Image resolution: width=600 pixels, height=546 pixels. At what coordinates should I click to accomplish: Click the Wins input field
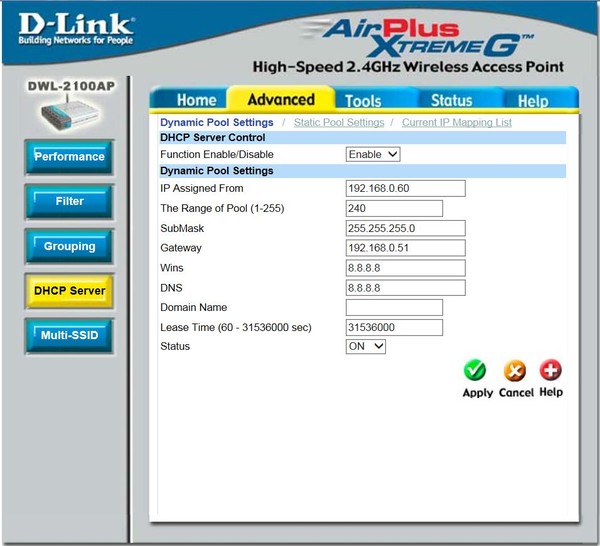click(406, 268)
